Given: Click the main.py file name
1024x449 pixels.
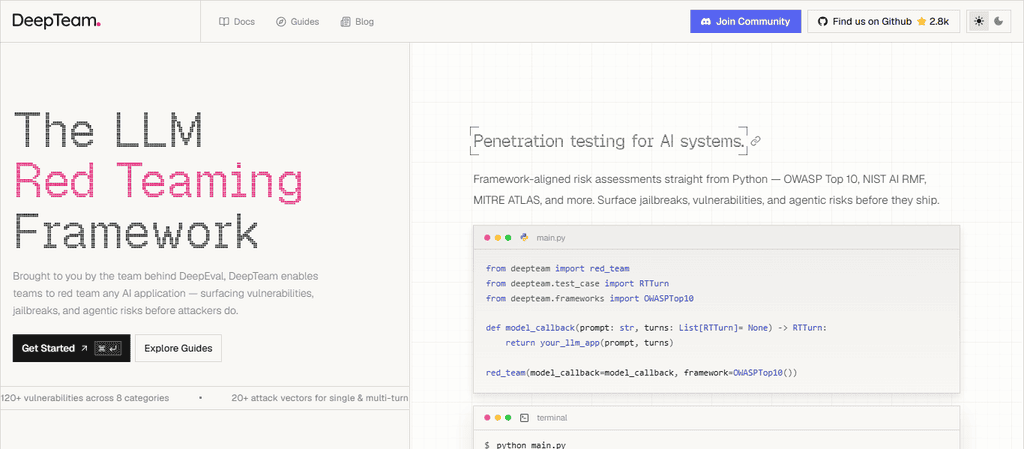Looking at the screenshot, I should click(551, 238).
